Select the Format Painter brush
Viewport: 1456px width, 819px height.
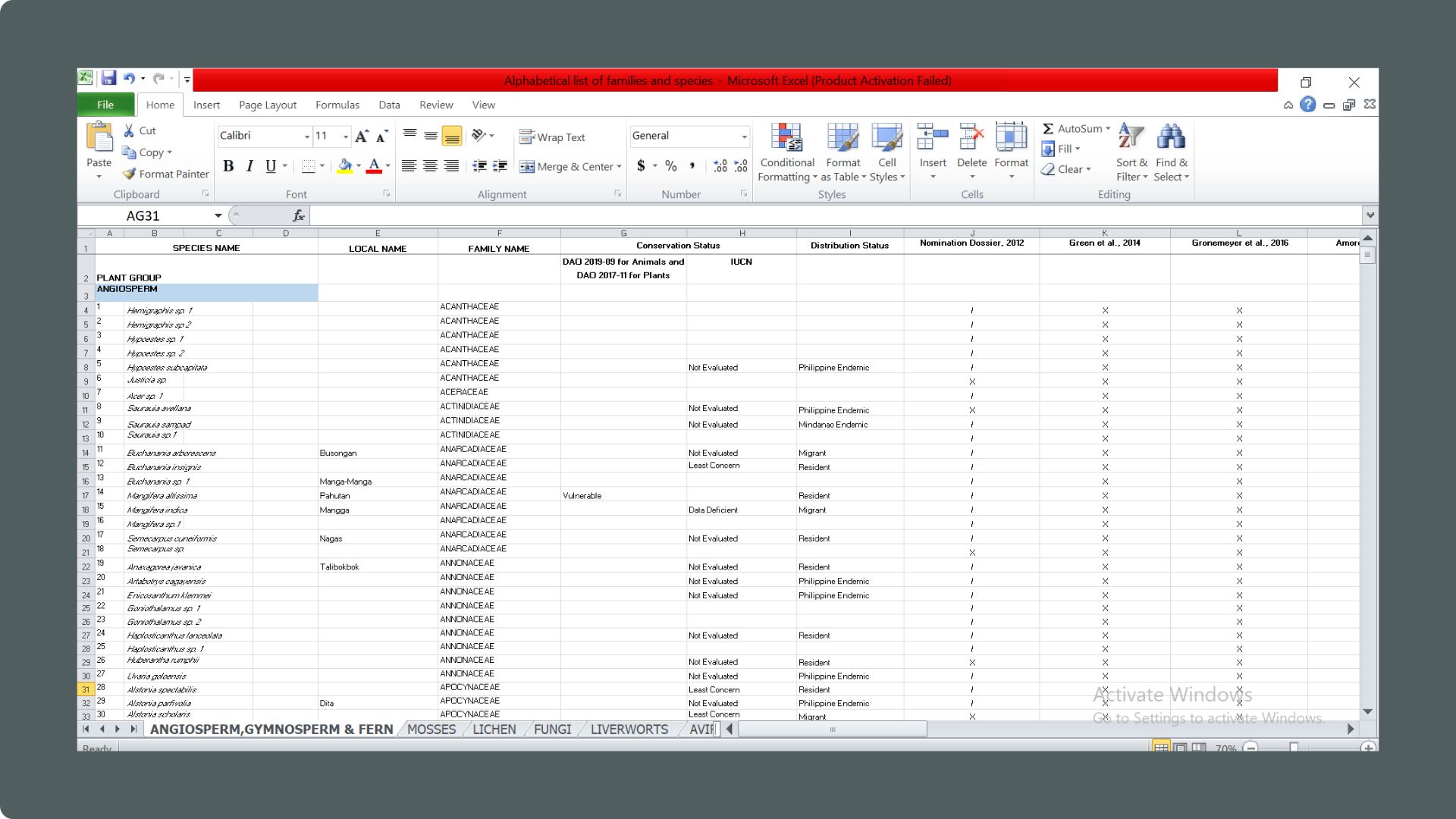pyautogui.click(x=129, y=174)
